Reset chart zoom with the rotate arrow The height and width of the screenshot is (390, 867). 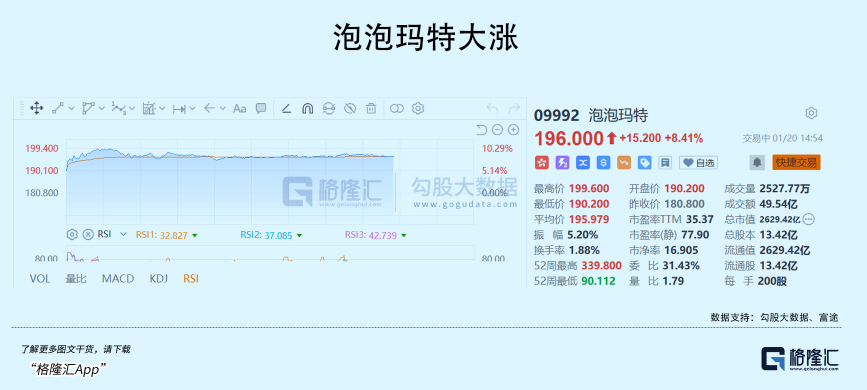482,130
